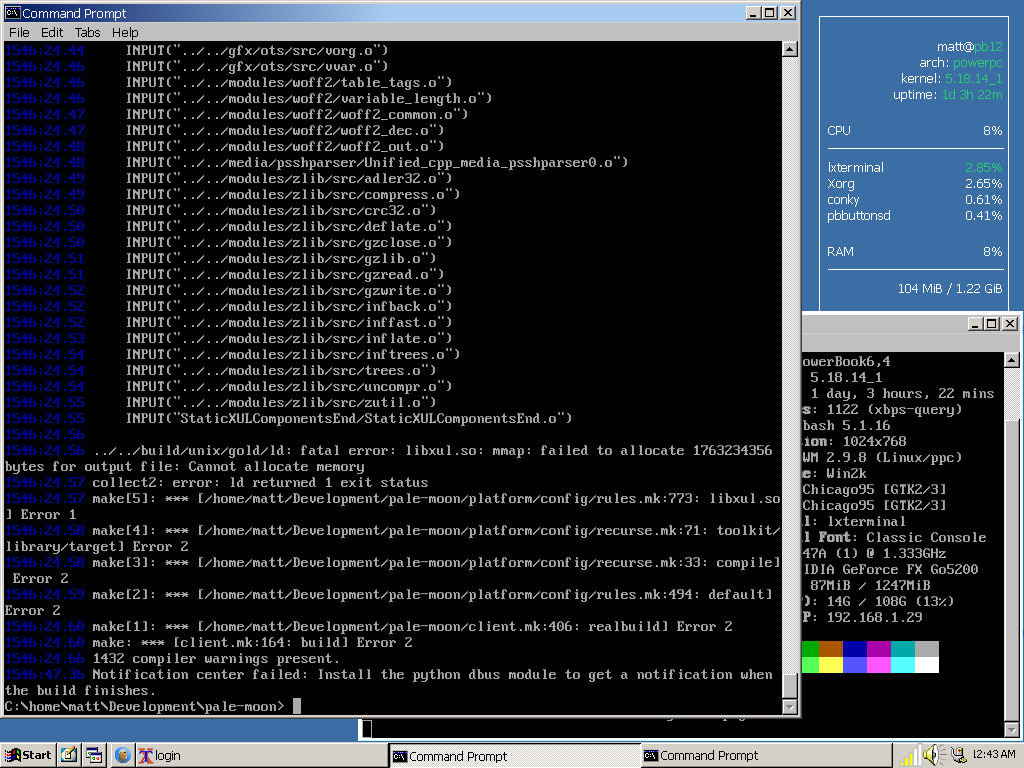
Task: Minimize the background terminal window at right
Action: (x=975, y=323)
